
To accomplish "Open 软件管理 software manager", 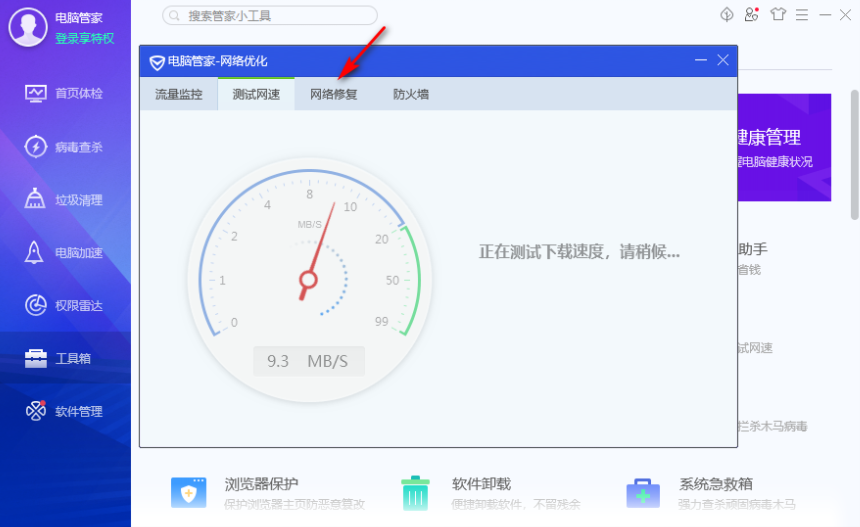I will [65, 411].
